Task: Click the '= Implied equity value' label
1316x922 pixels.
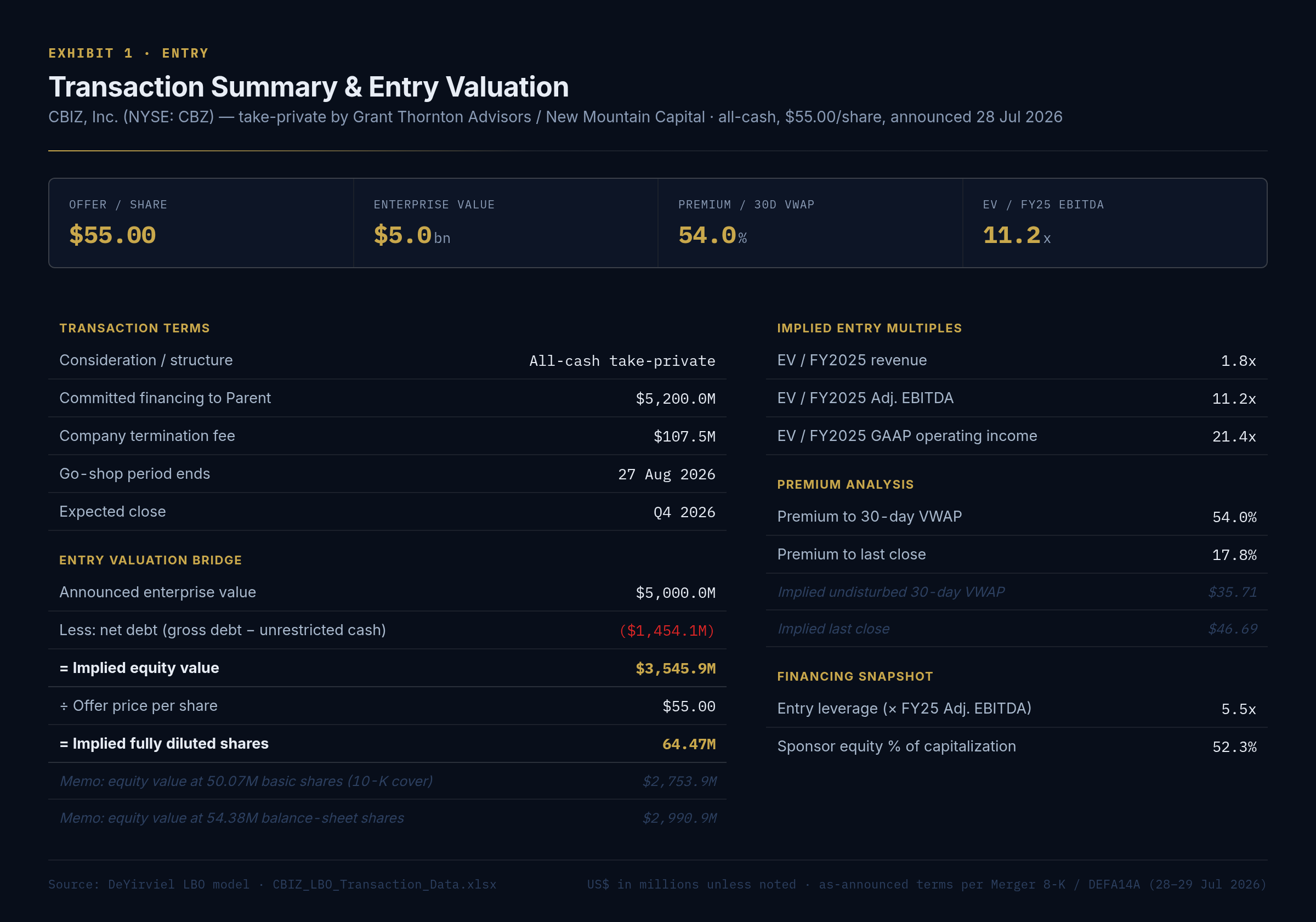Action: point(139,668)
